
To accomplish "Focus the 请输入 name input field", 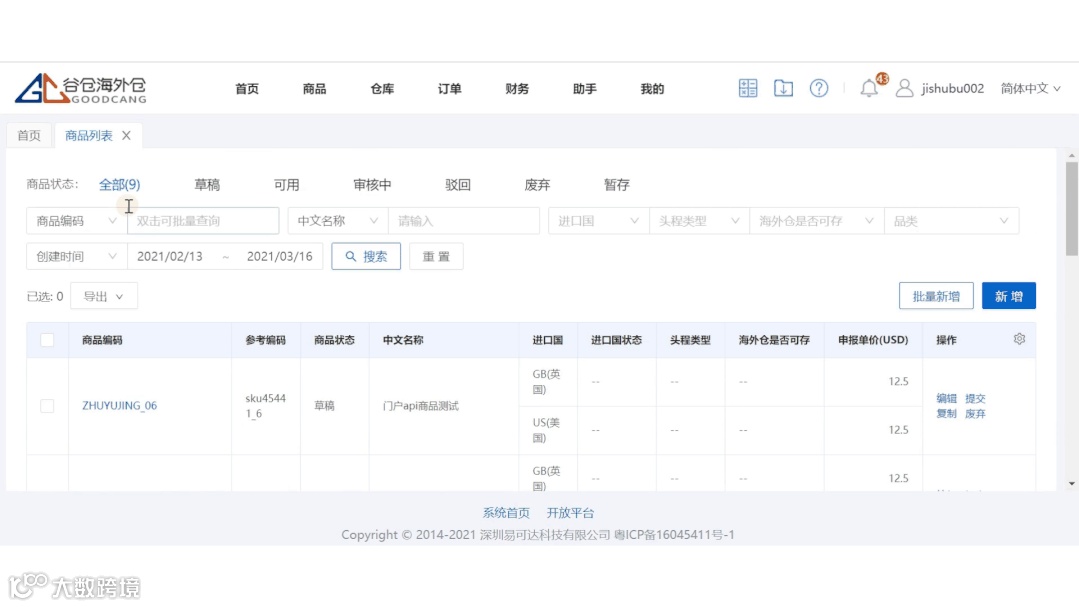I will [464, 221].
